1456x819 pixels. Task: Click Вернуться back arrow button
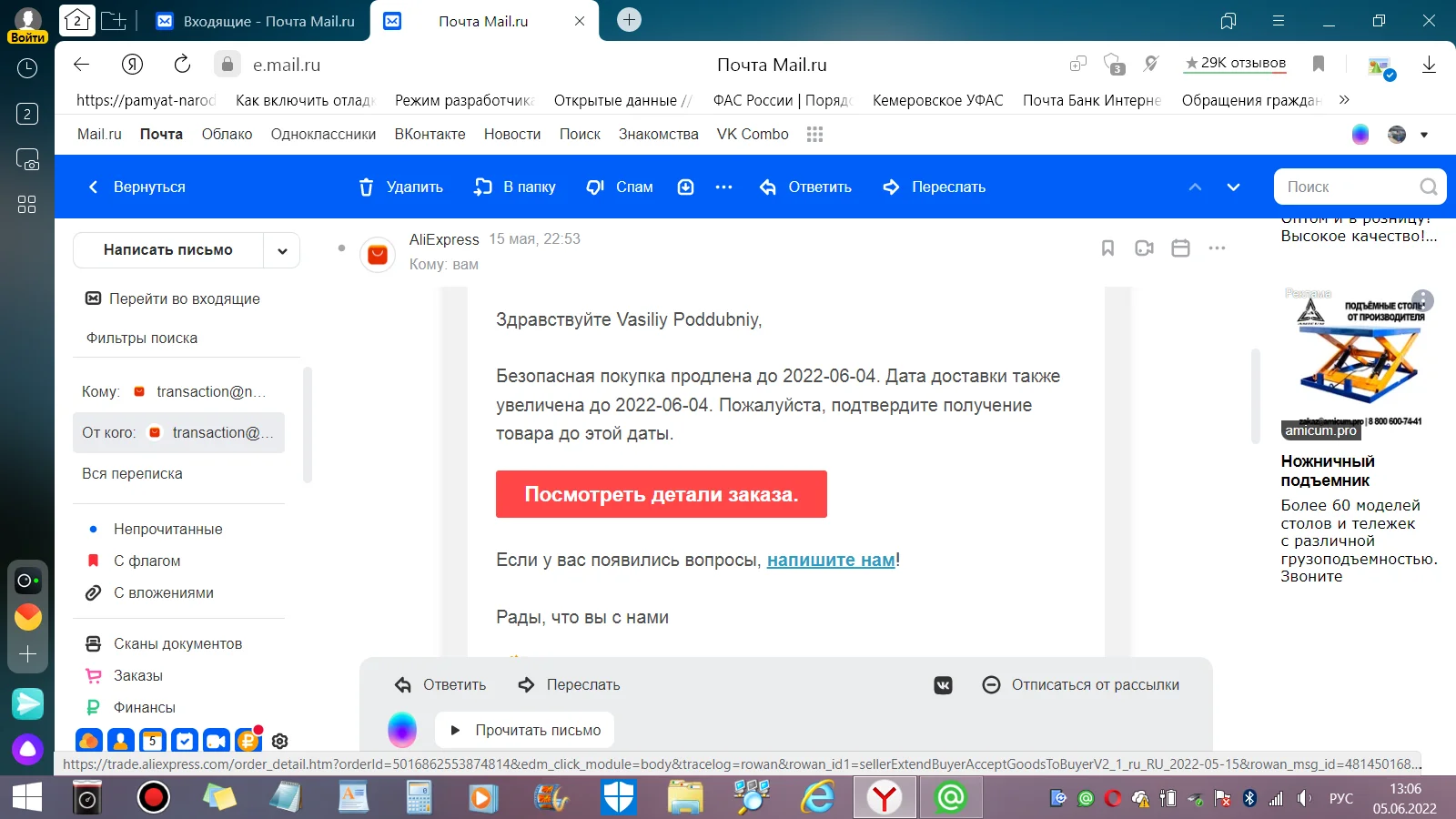(136, 187)
